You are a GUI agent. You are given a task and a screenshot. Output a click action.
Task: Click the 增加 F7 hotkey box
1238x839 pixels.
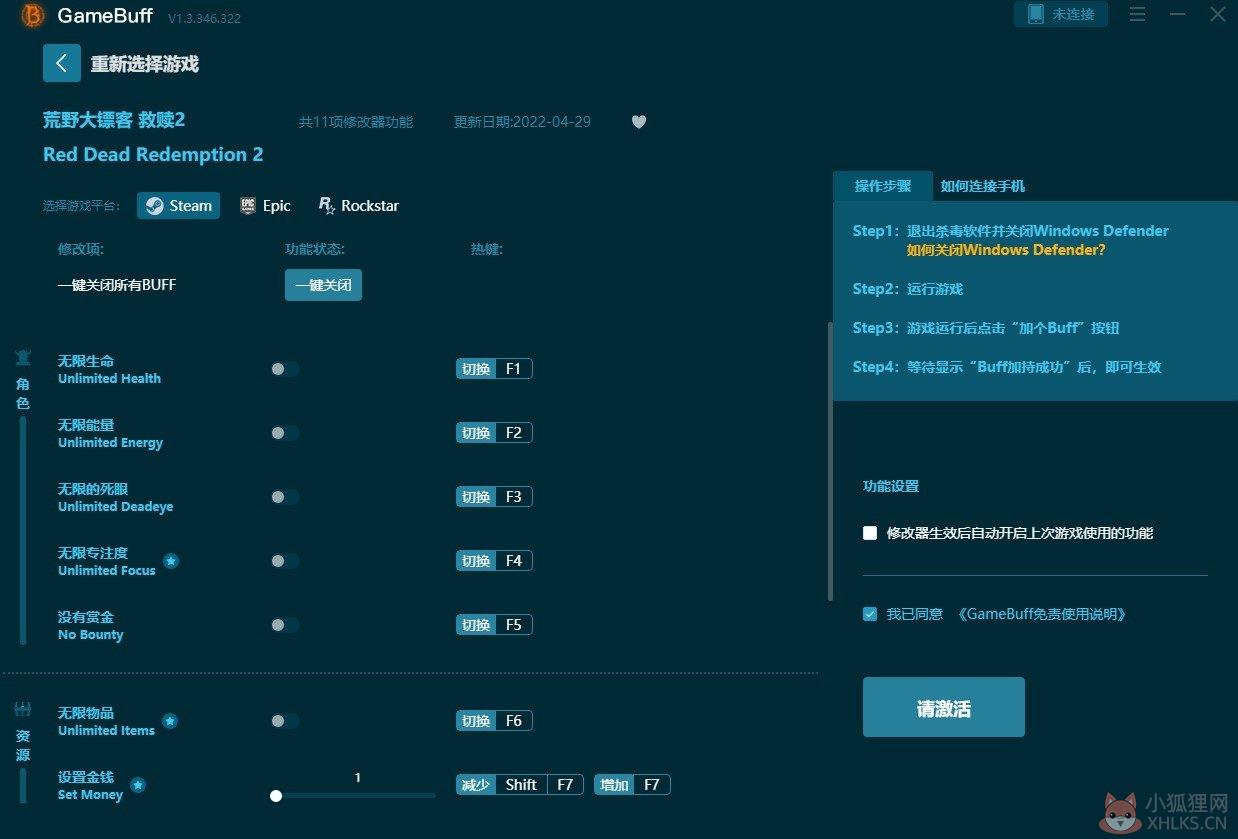pos(632,785)
